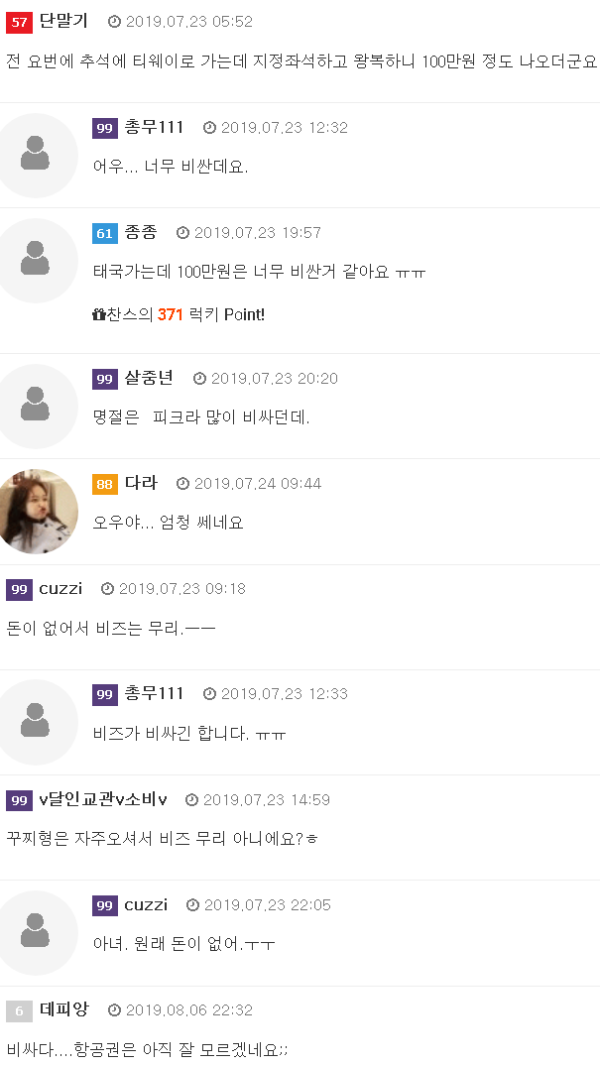600x1065 pixels.
Task: Click the cuzzi username posted at 09:18
Action: [61, 589]
